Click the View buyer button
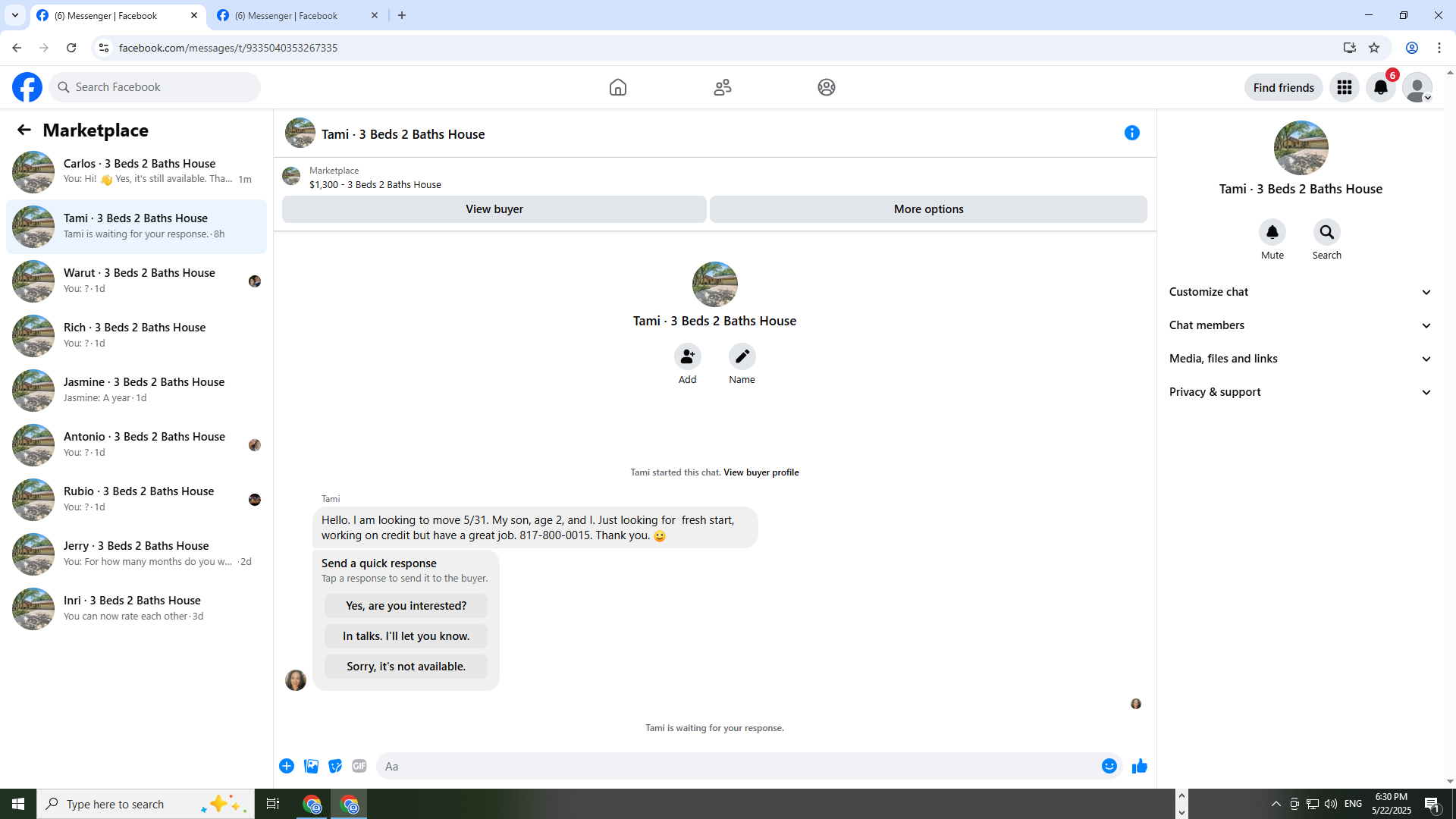This screenshot has width=1456, height=819. 494,209
